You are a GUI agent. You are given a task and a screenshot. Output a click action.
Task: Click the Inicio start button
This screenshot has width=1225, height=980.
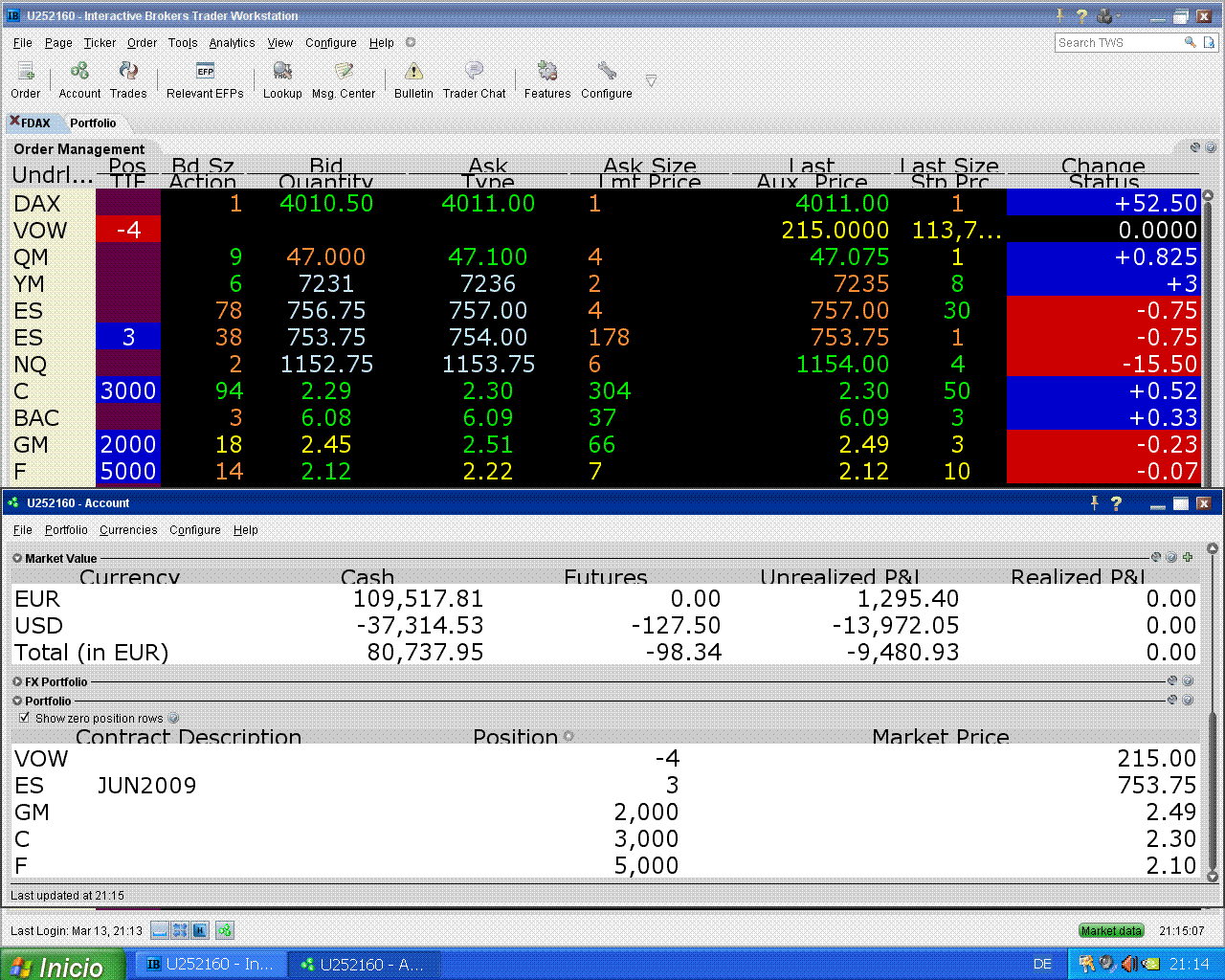point(62,965)
